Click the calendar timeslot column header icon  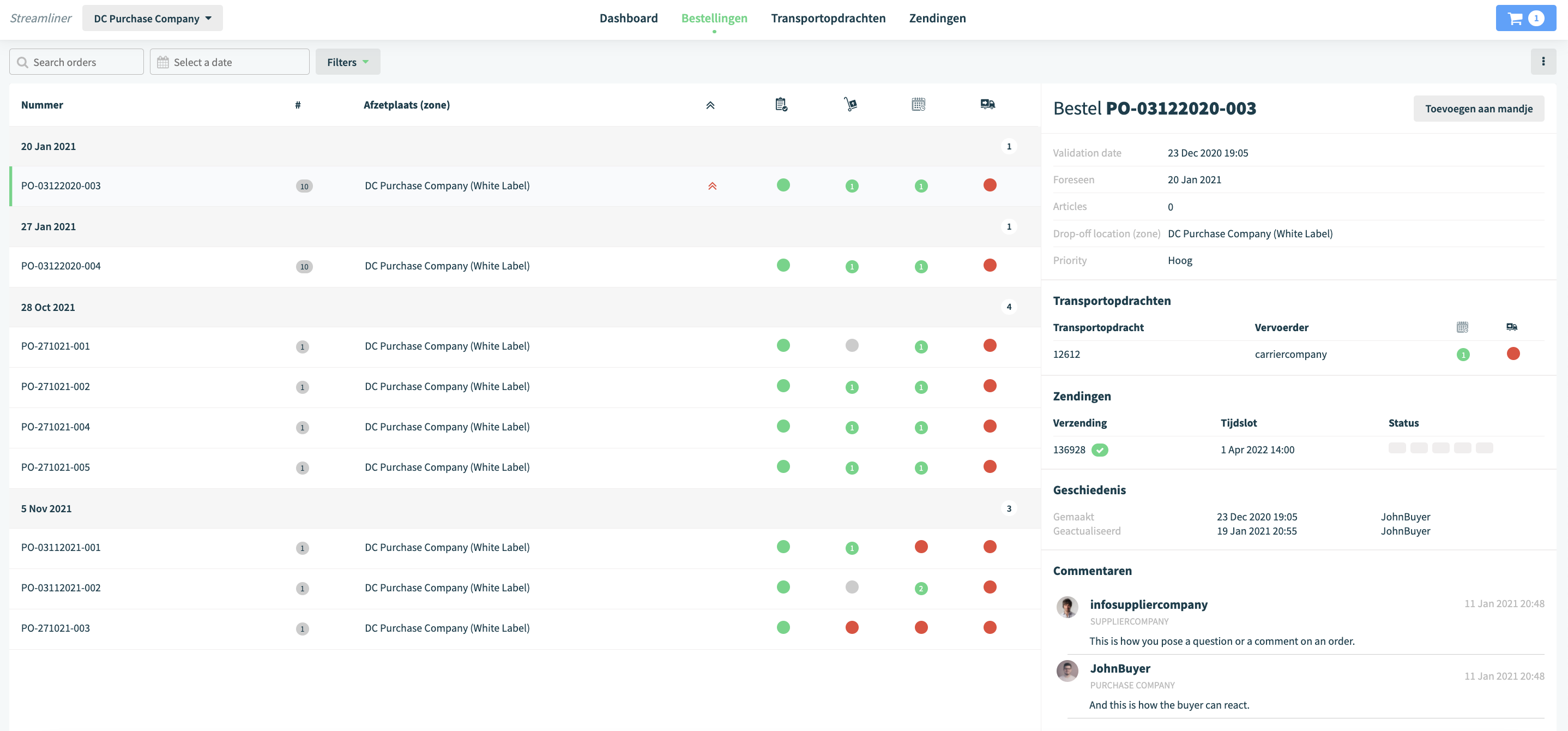[x=919, y=104]
